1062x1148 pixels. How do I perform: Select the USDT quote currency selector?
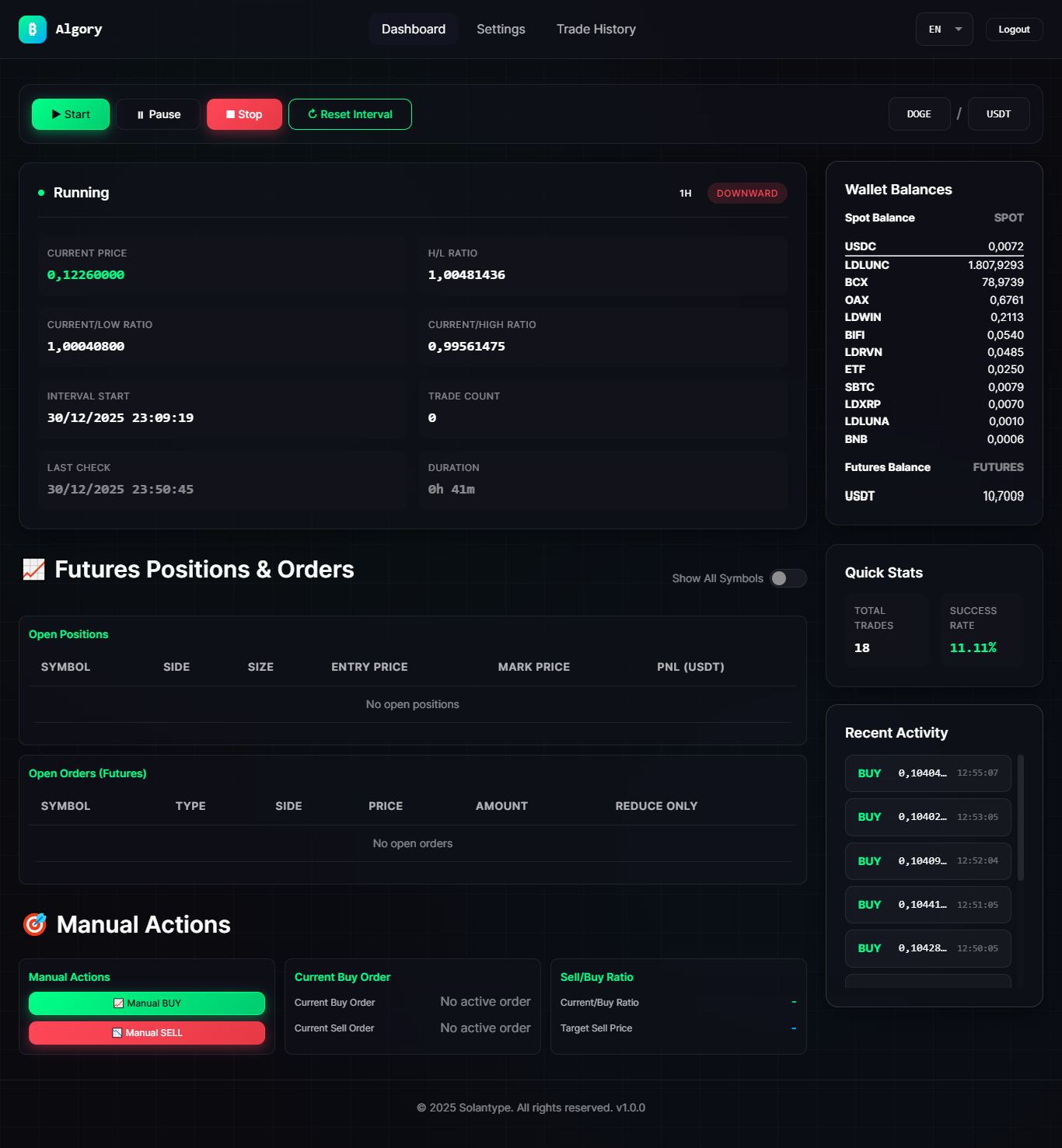(x=998, y=114)
